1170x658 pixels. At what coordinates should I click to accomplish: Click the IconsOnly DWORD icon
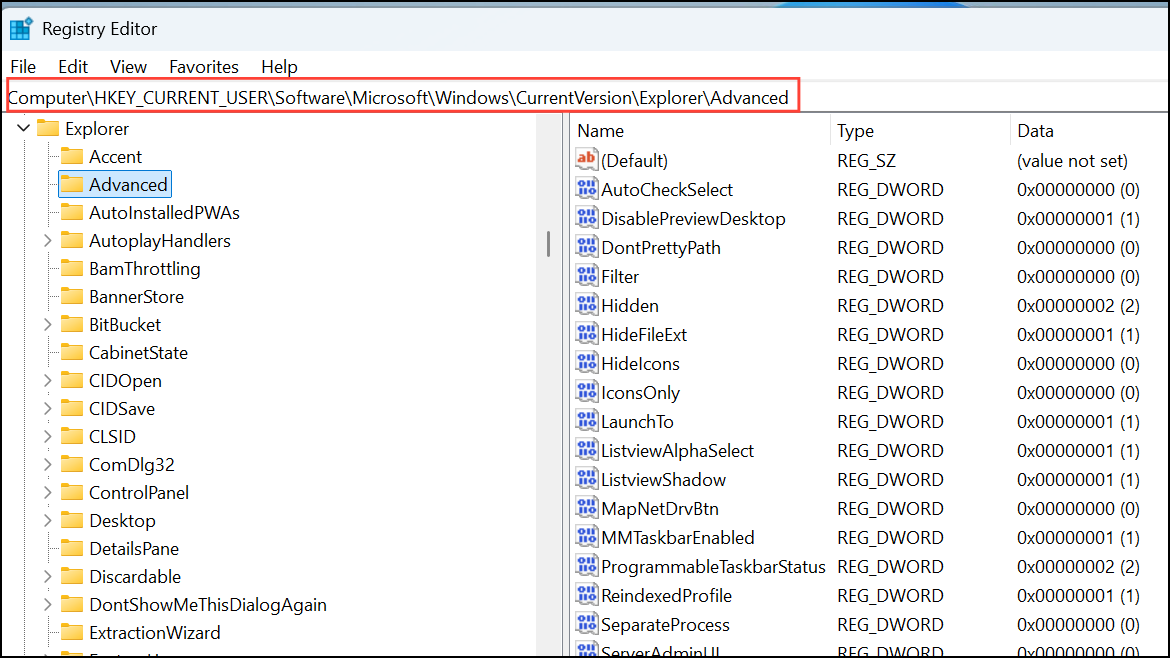pyautogui.click(x=586, y=392)
